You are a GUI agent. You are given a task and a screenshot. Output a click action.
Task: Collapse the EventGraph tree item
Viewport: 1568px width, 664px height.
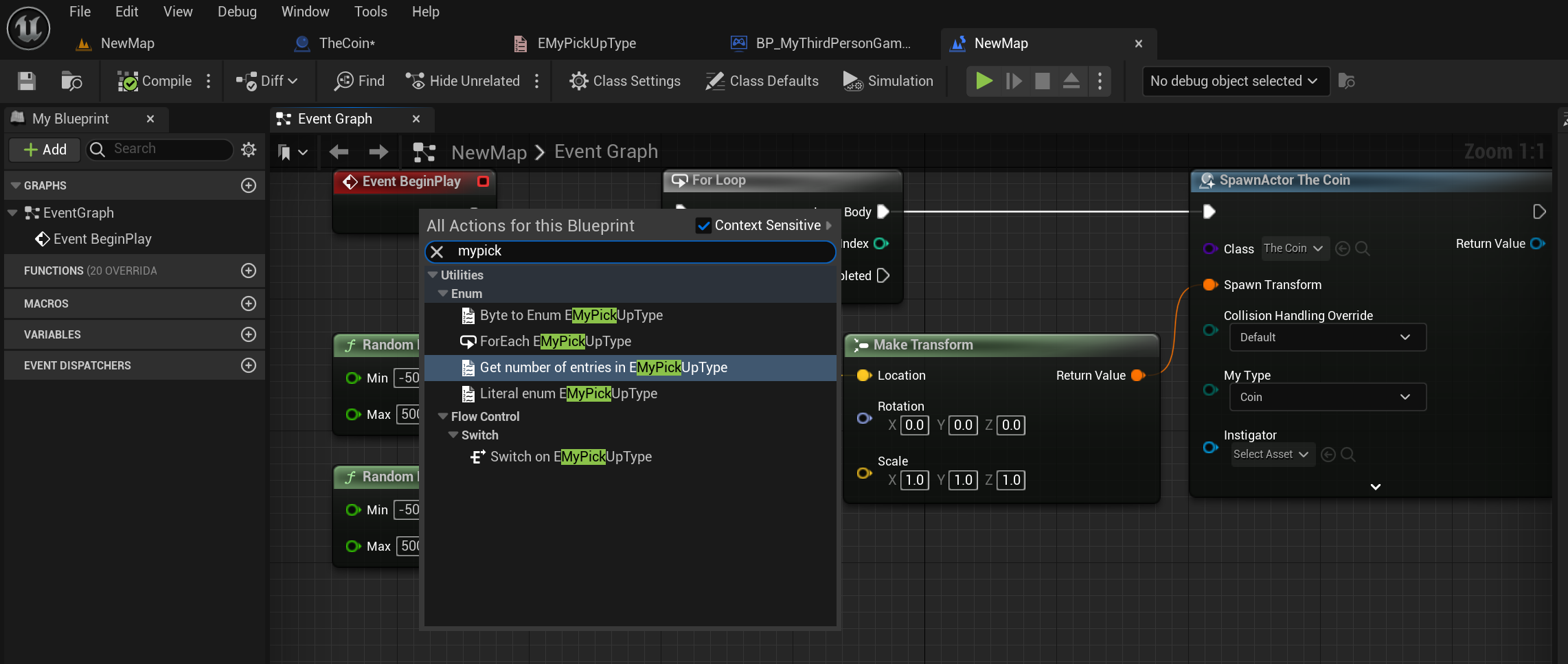(x=12, y=213)
